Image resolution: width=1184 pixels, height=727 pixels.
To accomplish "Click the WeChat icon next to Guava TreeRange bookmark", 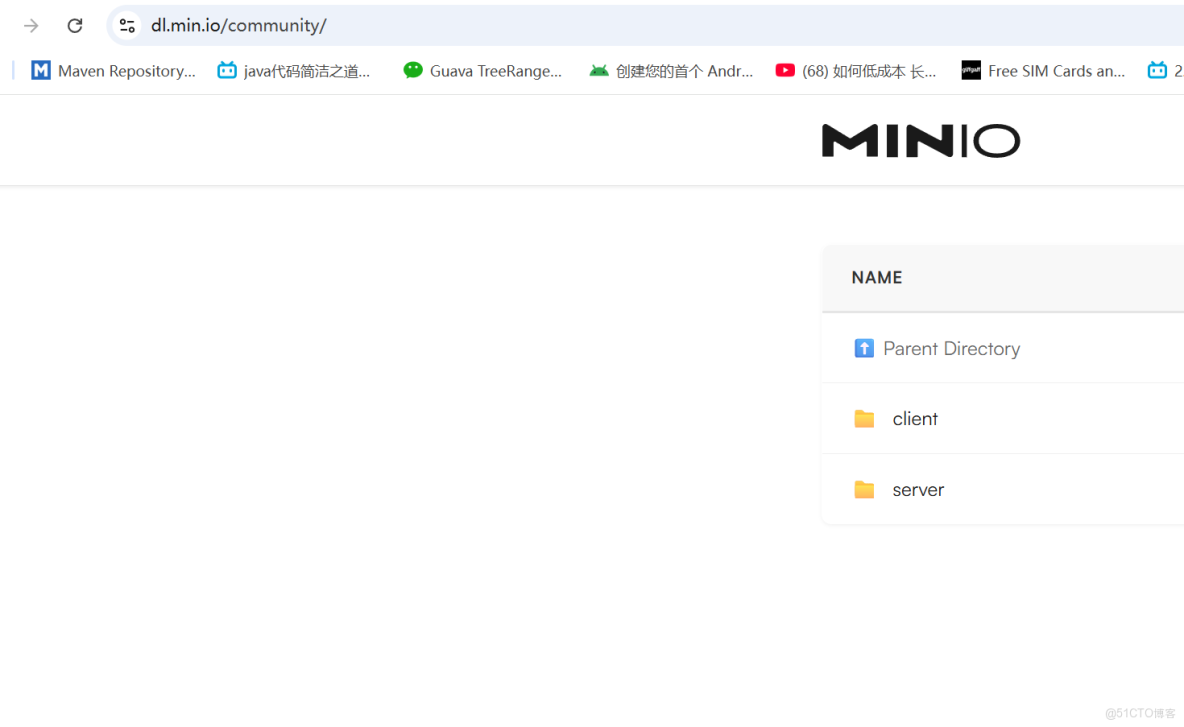I will (x=413, y=70).
